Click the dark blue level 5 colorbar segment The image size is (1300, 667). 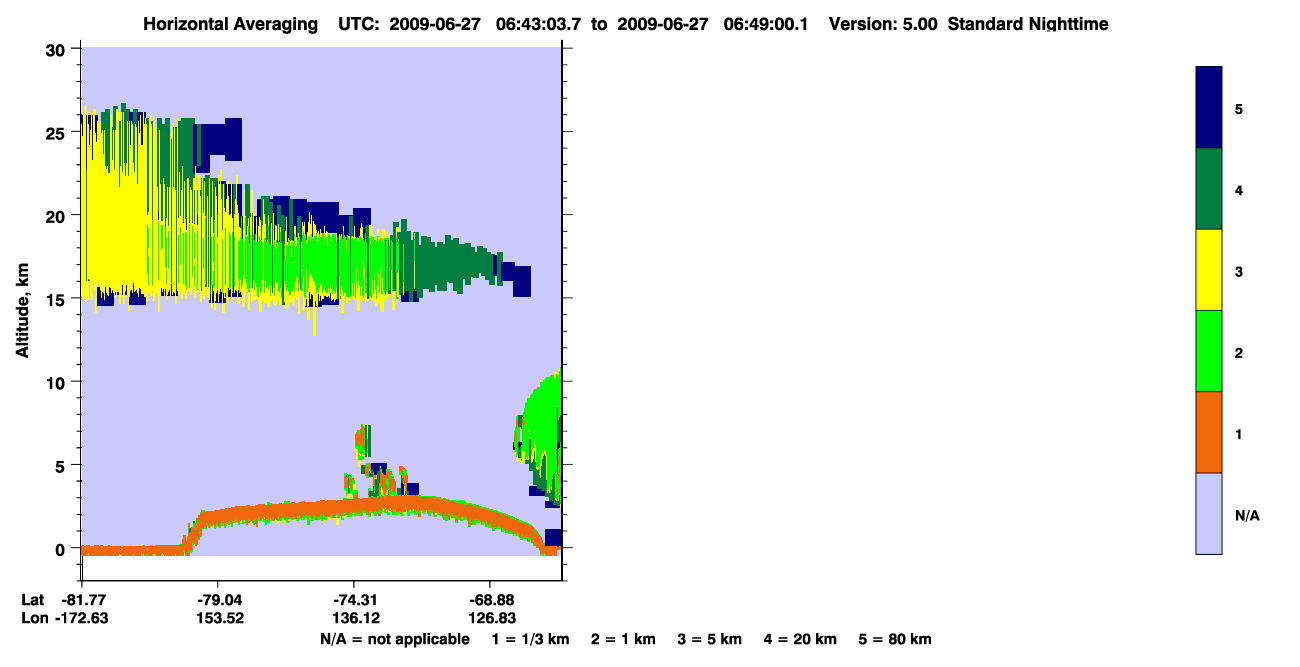click(x=1209, y=108)
